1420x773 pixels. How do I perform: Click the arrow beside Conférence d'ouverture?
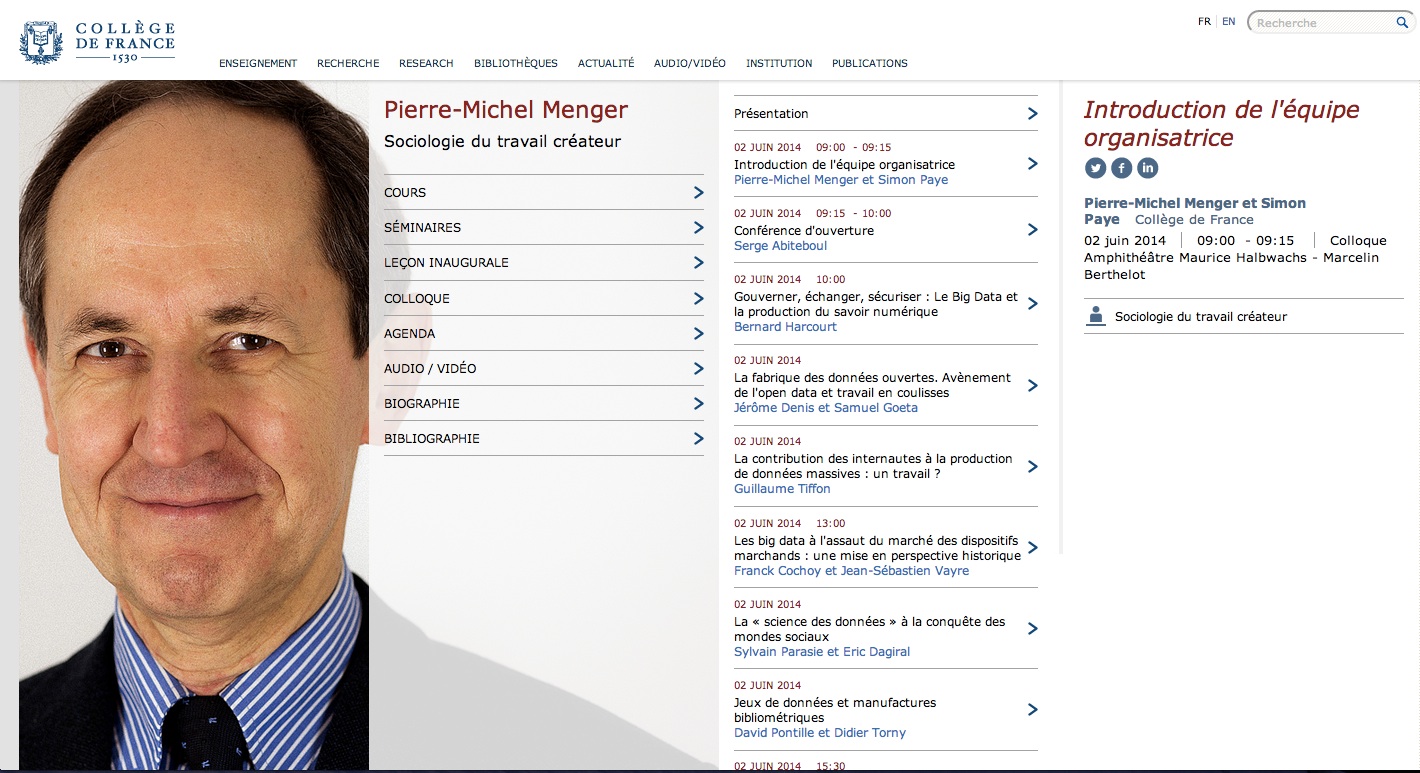click(1032, 230)
